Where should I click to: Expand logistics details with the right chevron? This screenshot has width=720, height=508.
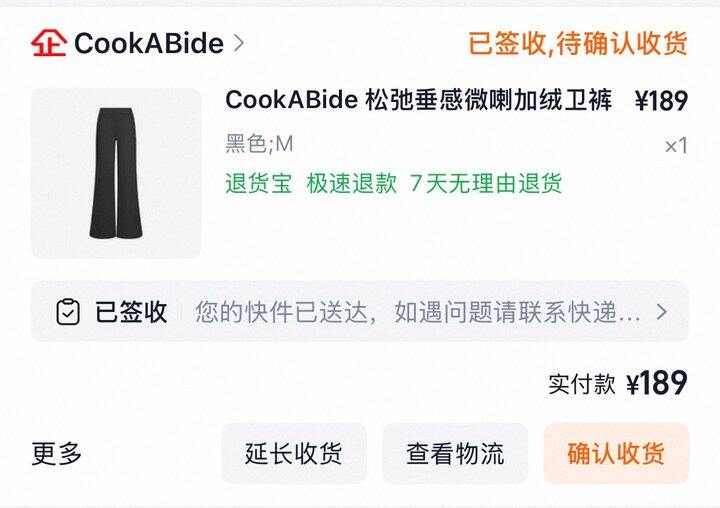[x=662, y=312]
